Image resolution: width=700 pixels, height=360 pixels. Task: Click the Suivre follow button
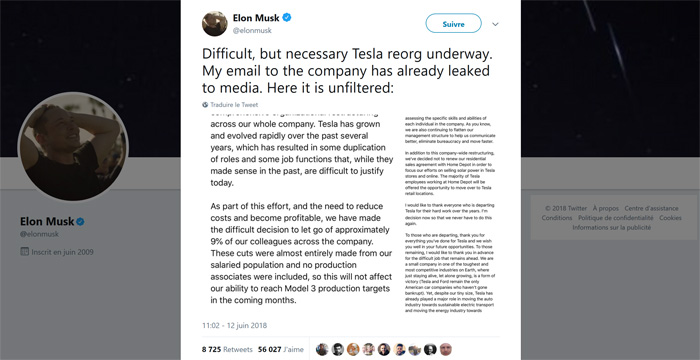(453, 24)
